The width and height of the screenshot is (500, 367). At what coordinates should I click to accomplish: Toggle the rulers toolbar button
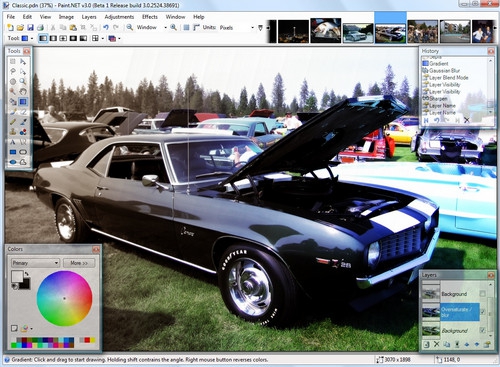(x=196, y=27)
